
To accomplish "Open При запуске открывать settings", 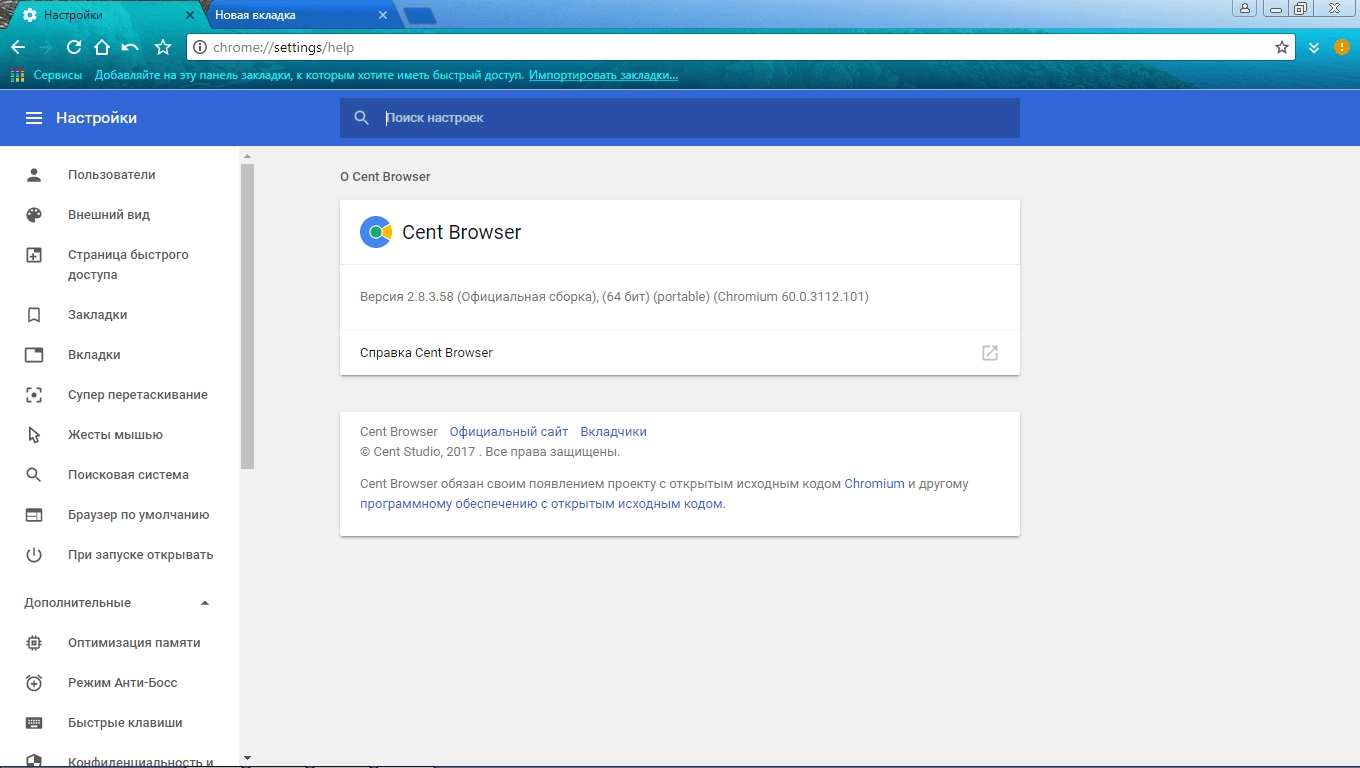I will point(141,555).
